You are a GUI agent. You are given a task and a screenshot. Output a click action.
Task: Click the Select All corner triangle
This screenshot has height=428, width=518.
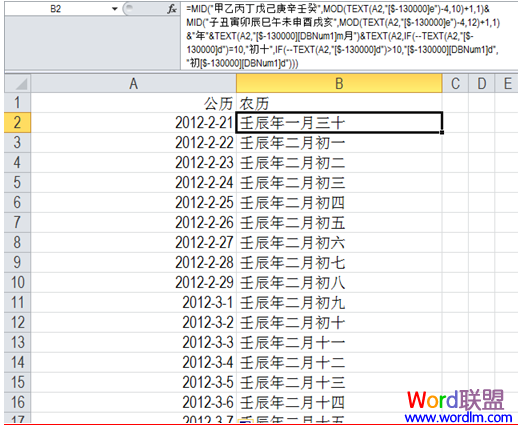point(17,83)
